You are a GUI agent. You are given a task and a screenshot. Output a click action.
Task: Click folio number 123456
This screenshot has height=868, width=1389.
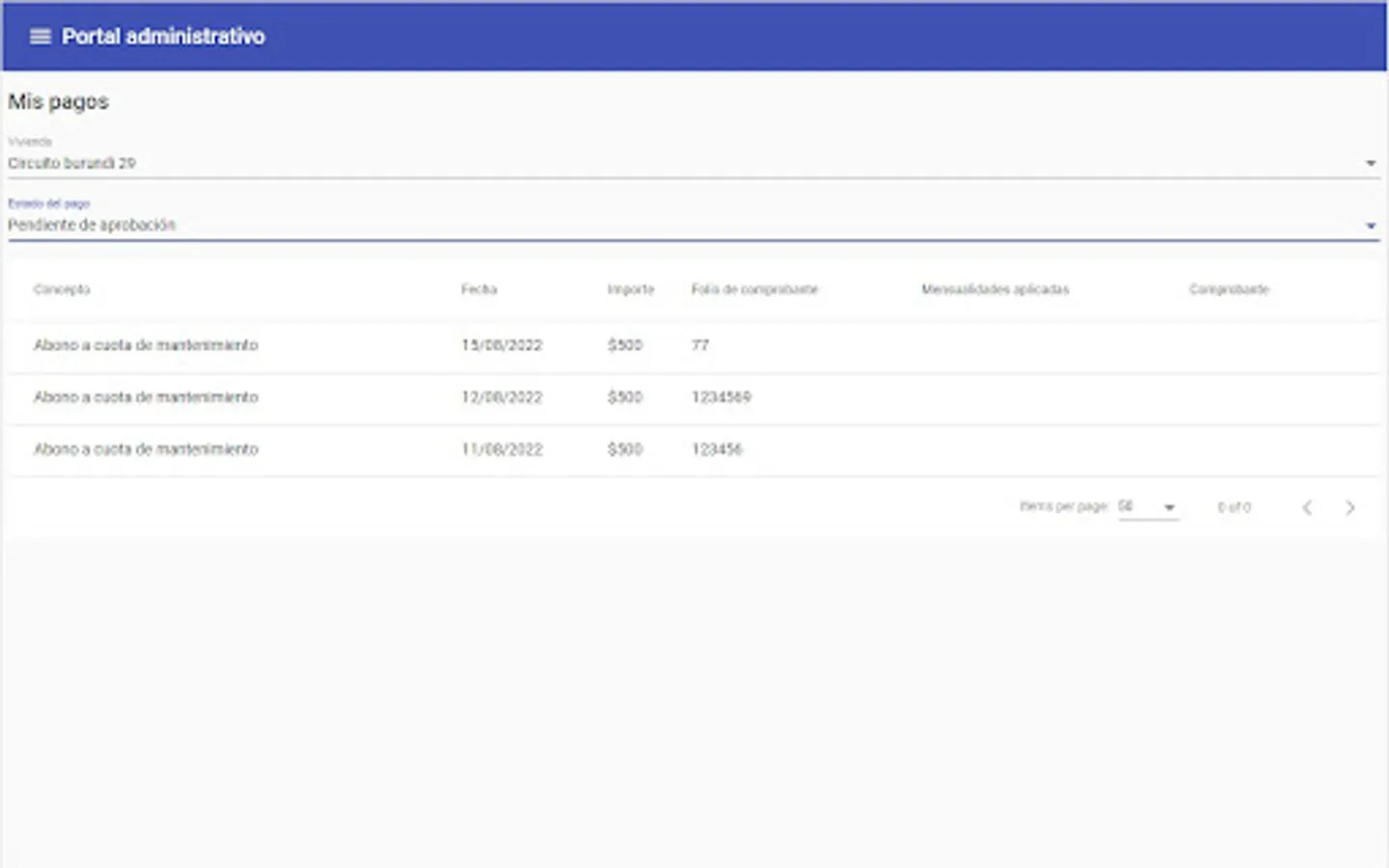(x=717, y=449)
